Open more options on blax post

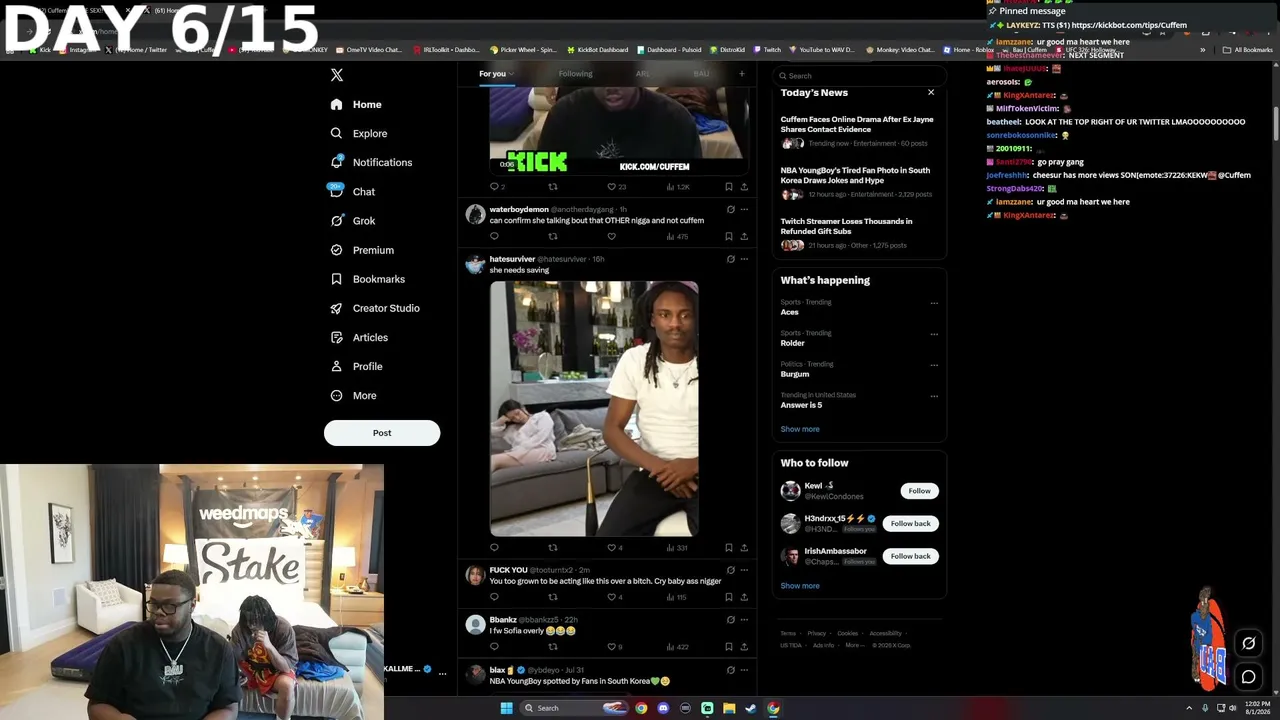tap(744, 670)
